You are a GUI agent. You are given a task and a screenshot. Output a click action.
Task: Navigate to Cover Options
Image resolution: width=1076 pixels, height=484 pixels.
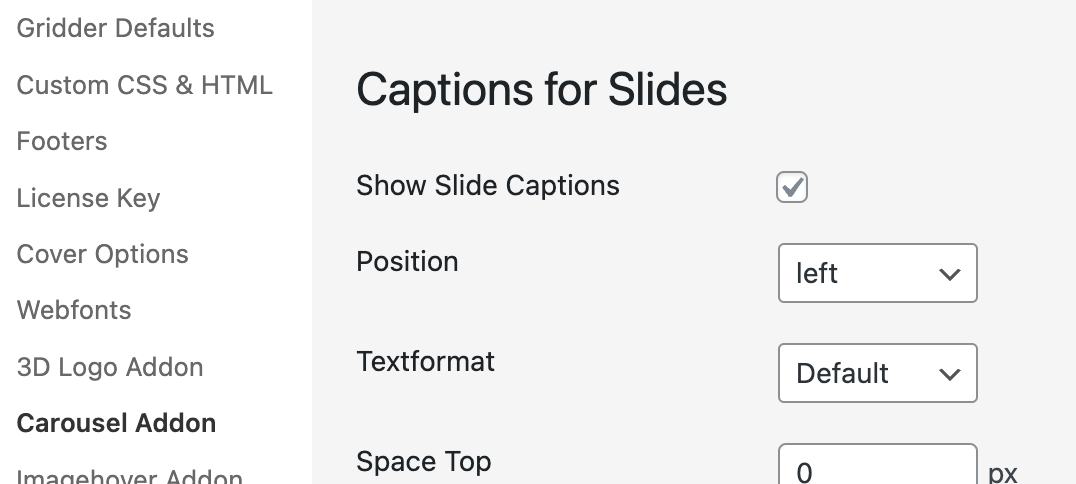click(x=102, y=254)
